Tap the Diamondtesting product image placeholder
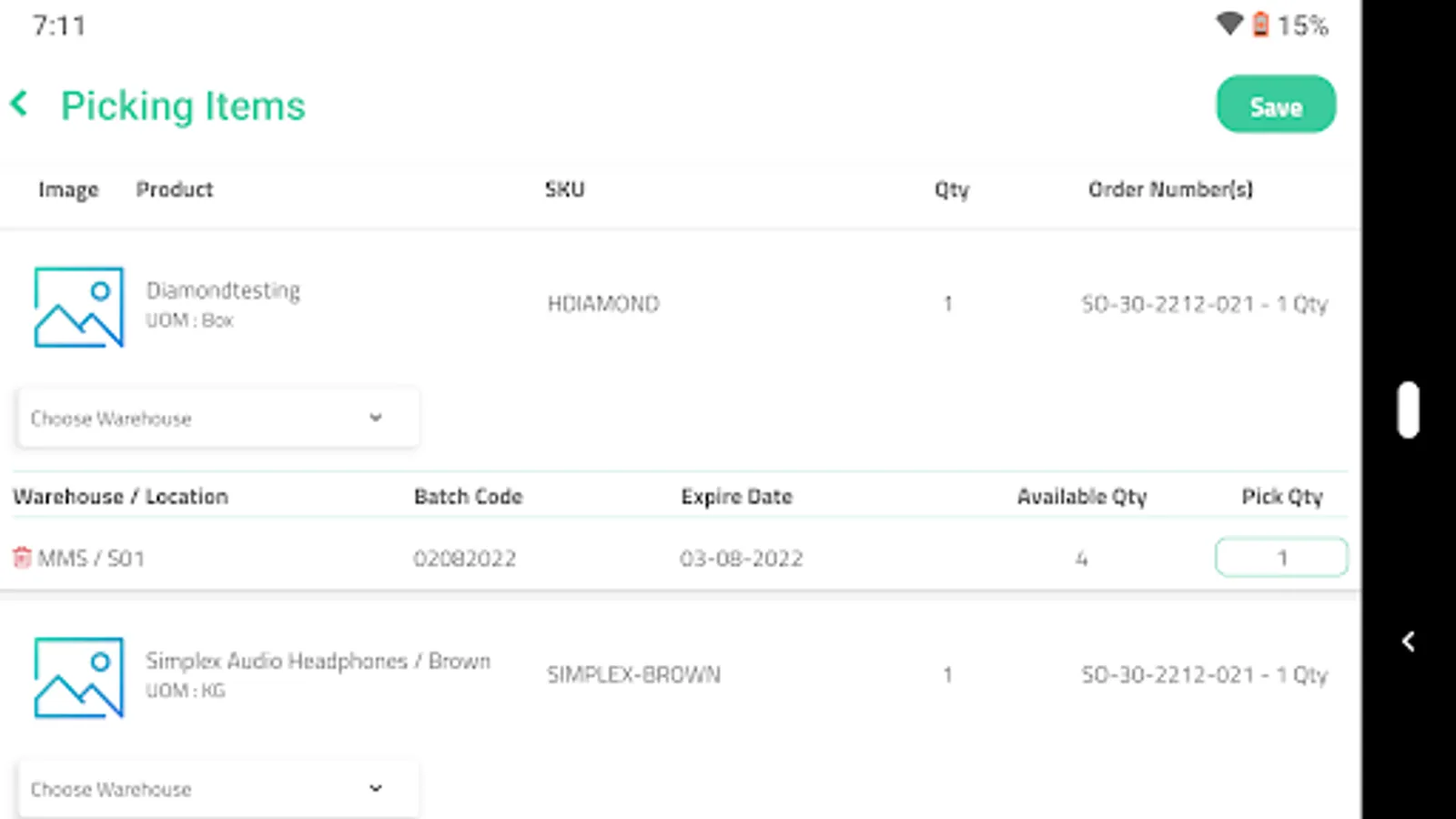The image size is (1456, 819). click(78, 307)
